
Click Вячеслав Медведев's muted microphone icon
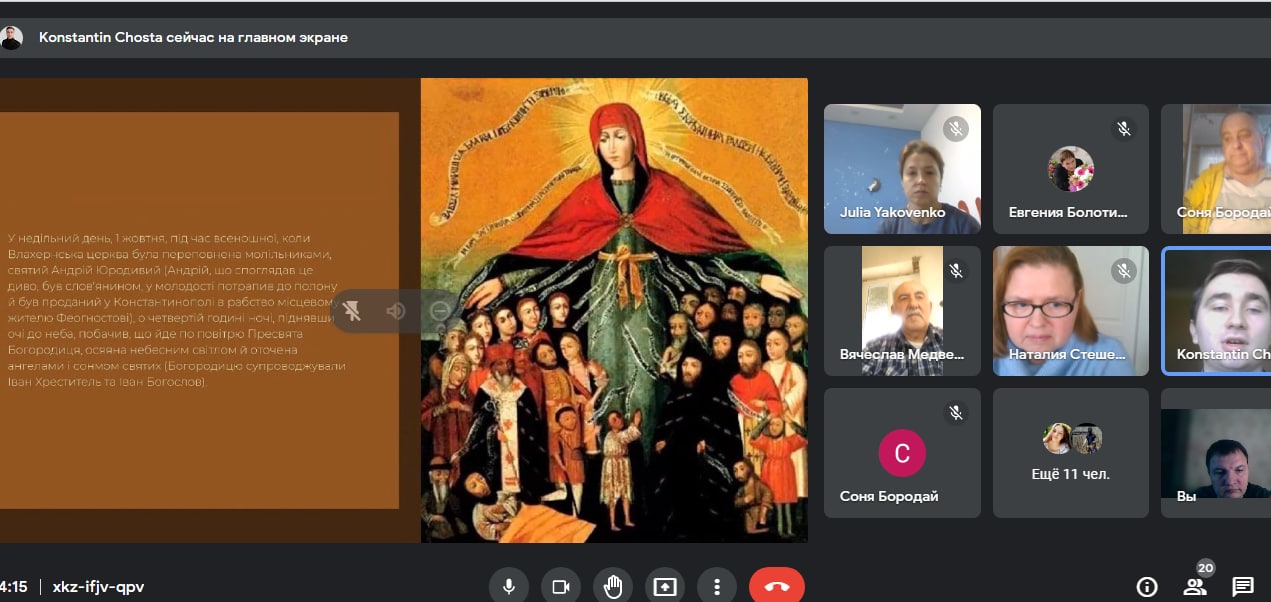click(x=956, y=271)
